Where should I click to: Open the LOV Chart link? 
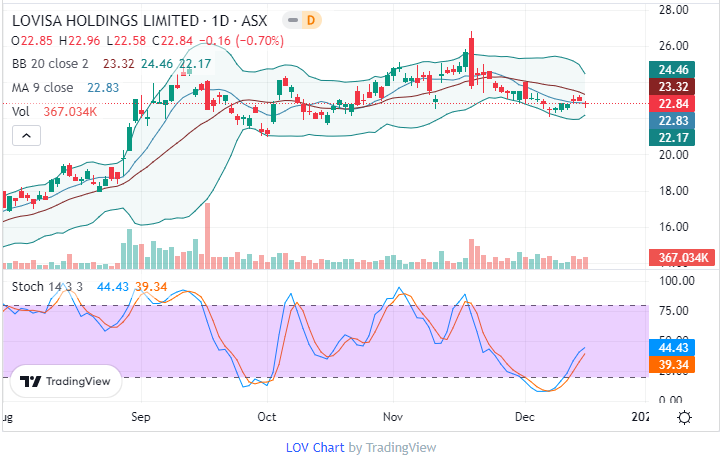coord(315,447)
